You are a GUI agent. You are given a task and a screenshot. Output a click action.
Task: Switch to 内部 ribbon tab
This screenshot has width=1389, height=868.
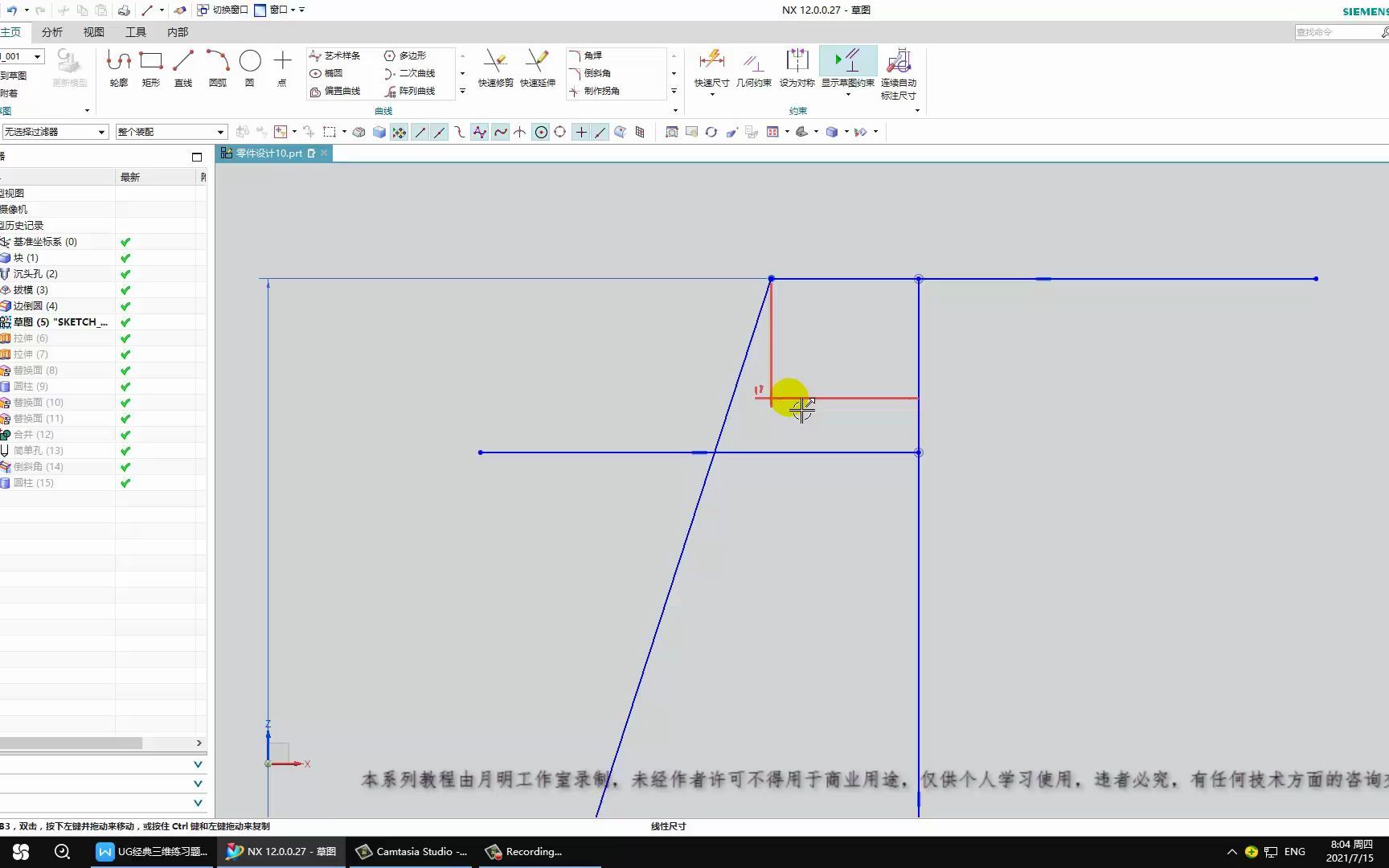(x=178, y=32)
